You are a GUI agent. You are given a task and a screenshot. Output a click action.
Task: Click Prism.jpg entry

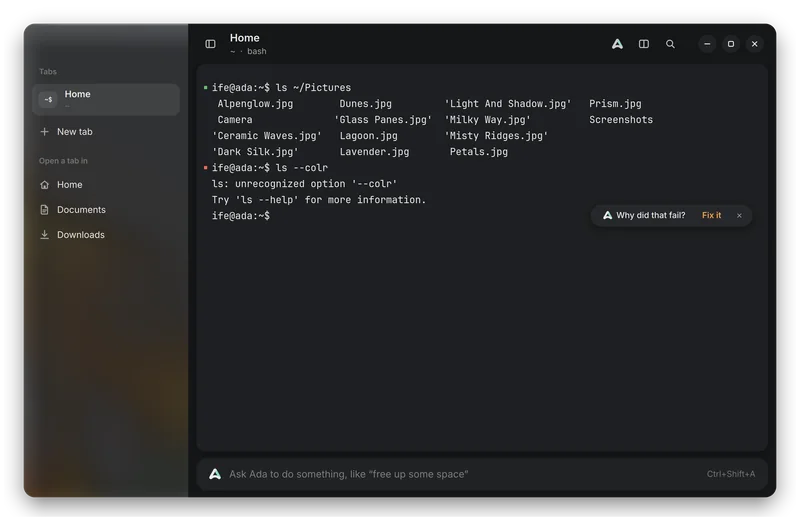[x=615, y=104]
